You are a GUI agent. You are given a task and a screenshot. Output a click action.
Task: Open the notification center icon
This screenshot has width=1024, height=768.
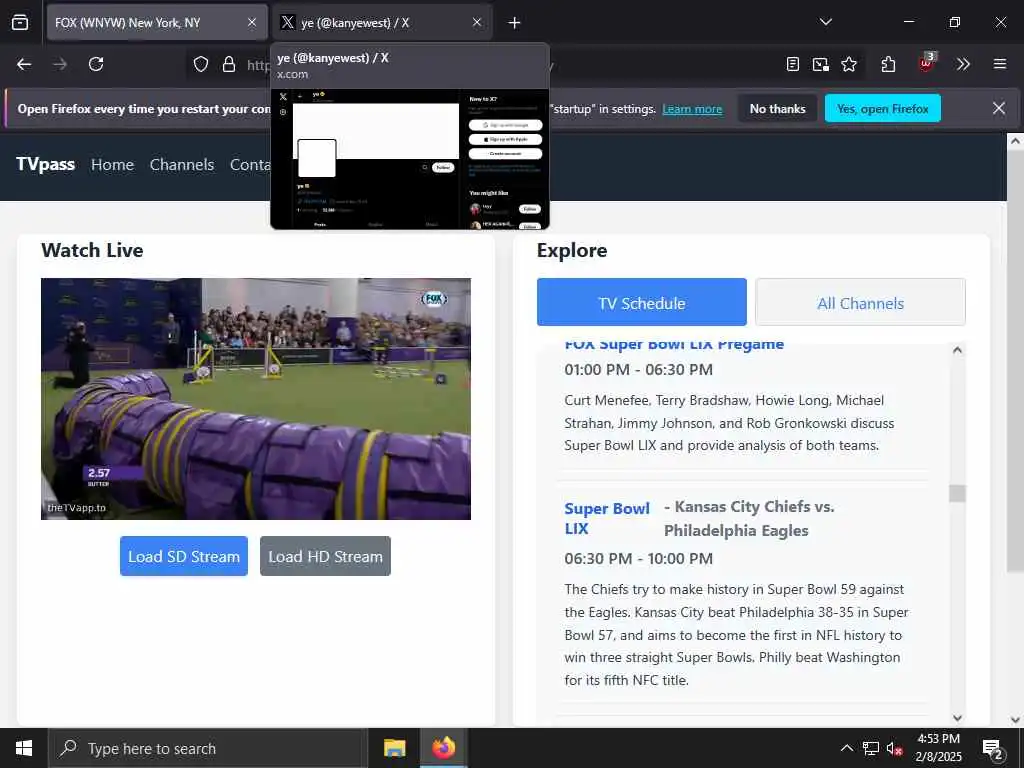coord(993,748)
